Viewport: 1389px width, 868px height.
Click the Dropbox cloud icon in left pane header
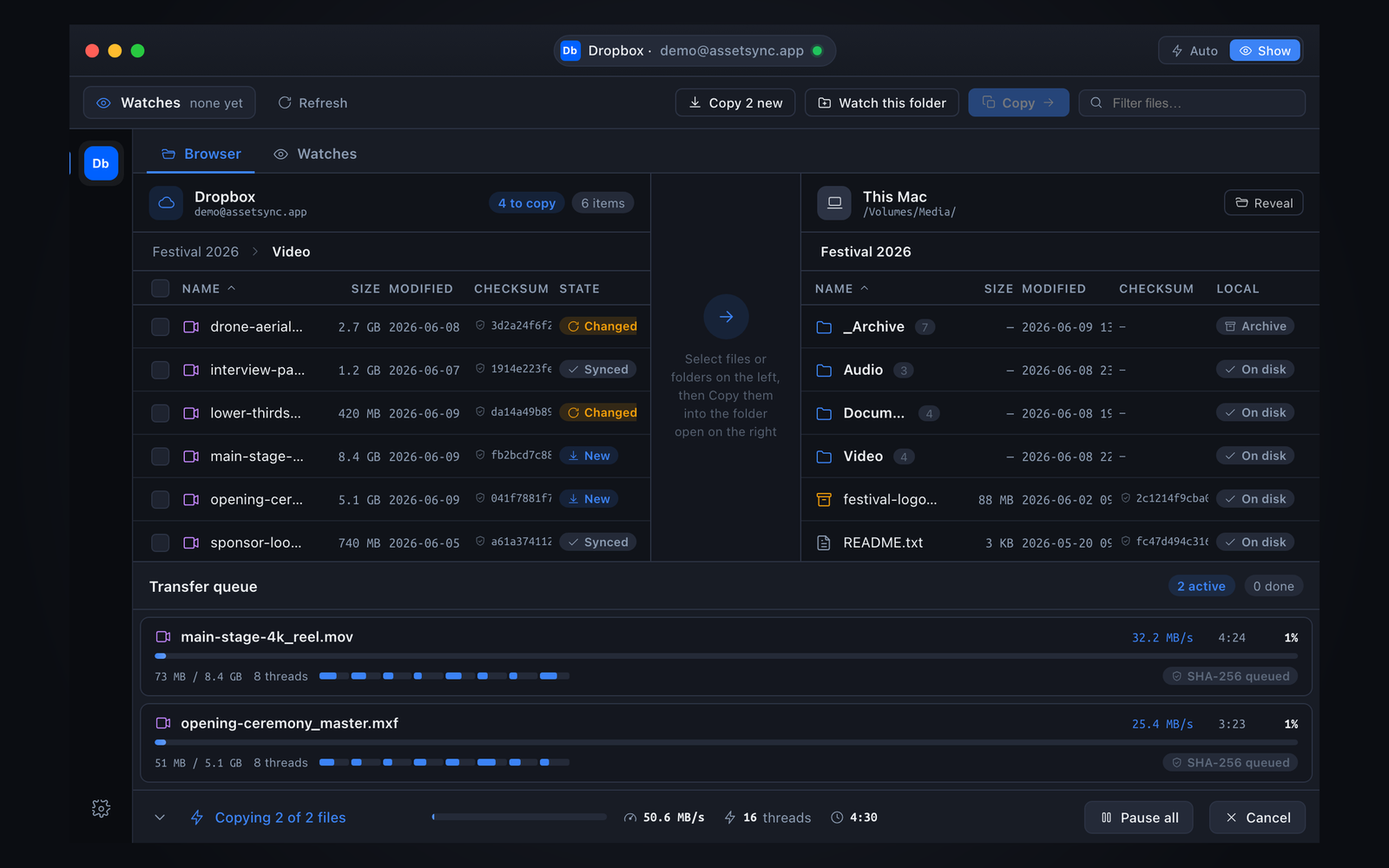pos(166,203)
